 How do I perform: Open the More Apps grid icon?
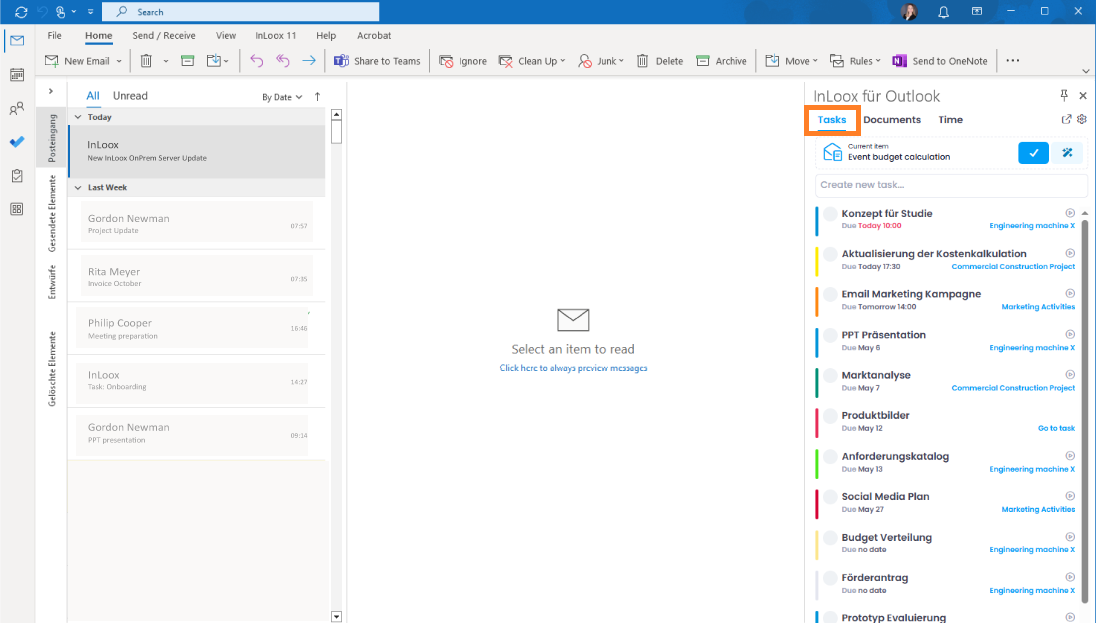point(17,209)
